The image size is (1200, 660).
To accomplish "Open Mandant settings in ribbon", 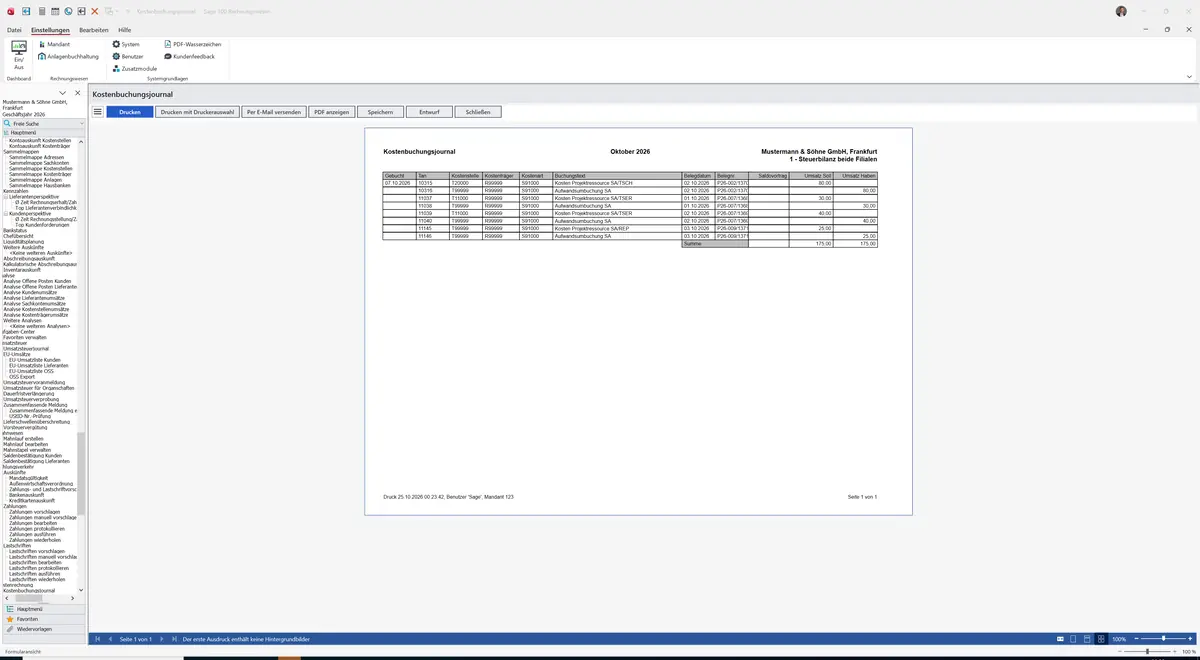I will [x=53, y=45].
